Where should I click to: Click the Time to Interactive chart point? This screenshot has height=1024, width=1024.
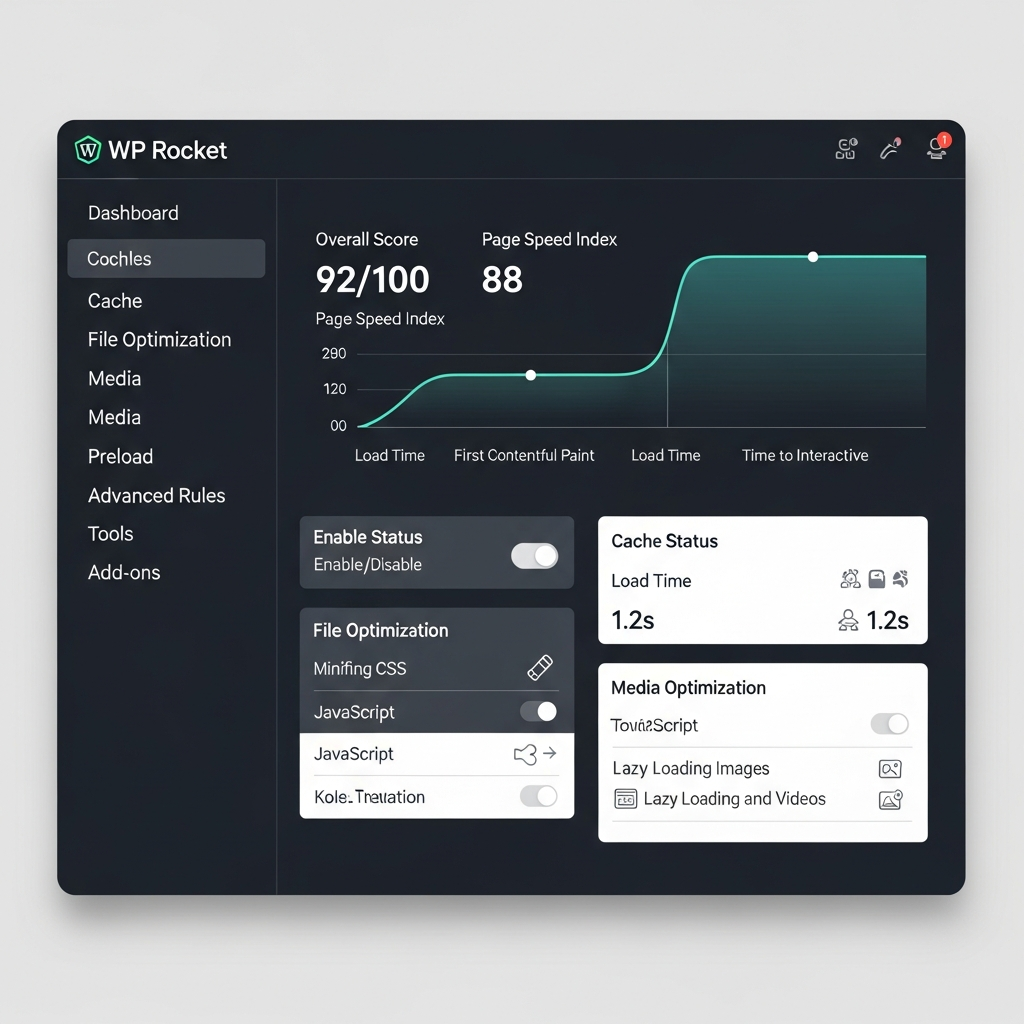[813, 257]
